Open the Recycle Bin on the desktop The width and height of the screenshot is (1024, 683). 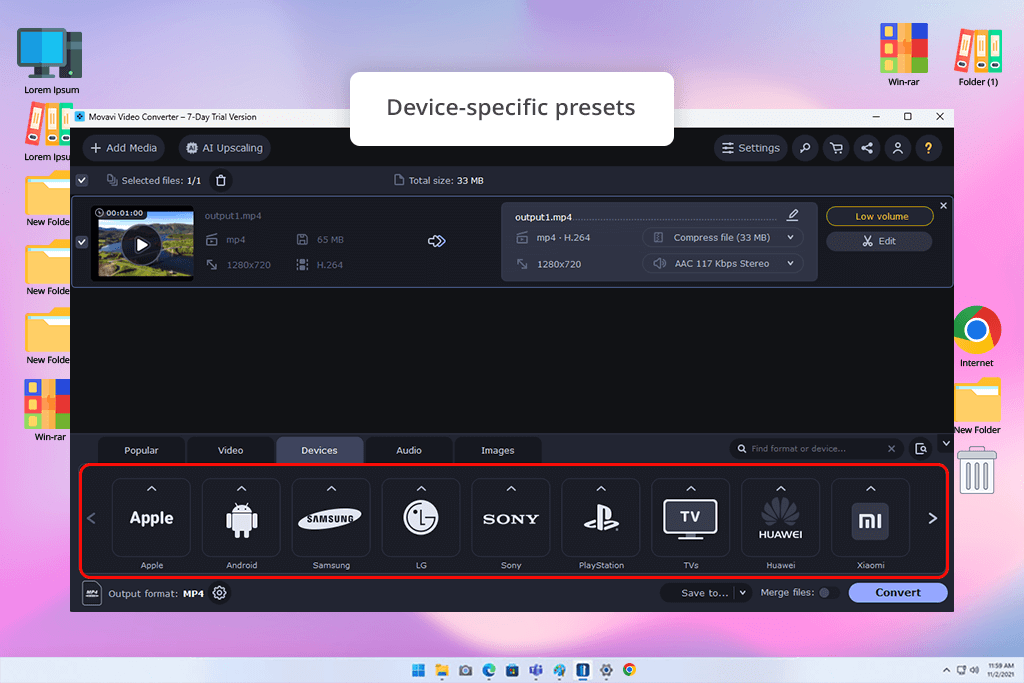pos(976,470)
